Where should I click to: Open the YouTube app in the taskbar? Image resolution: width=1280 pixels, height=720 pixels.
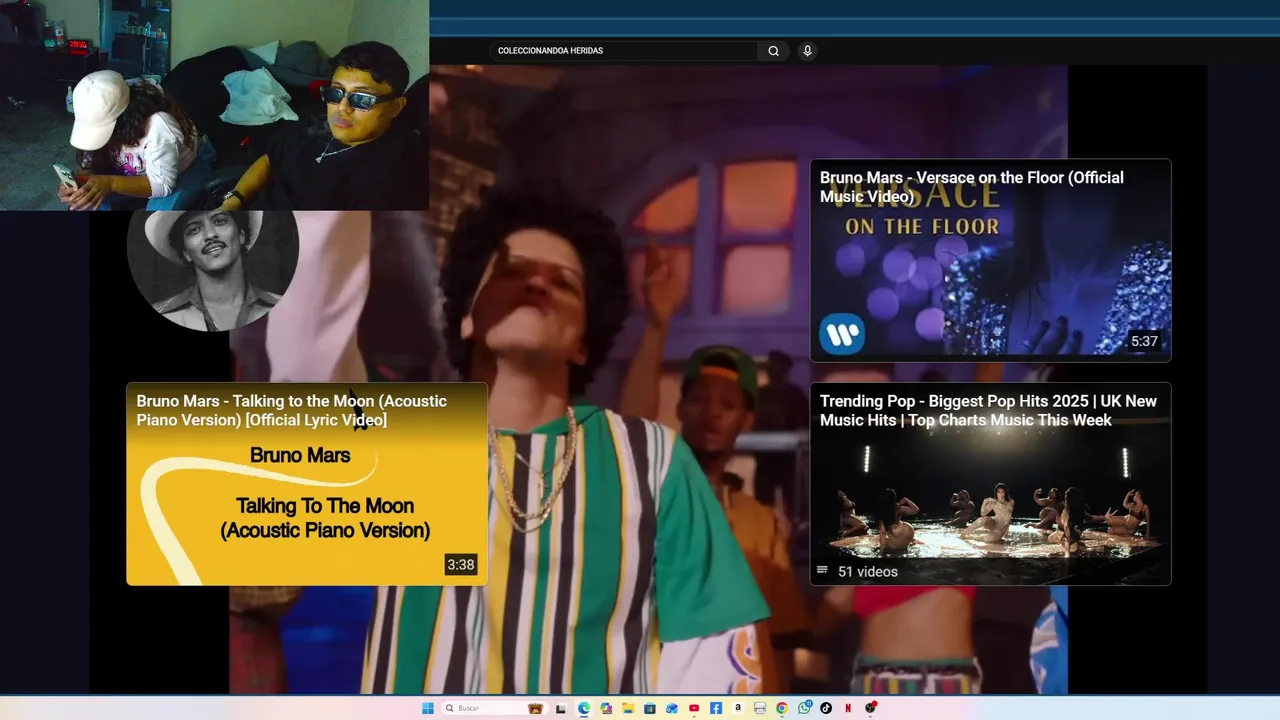694,708
